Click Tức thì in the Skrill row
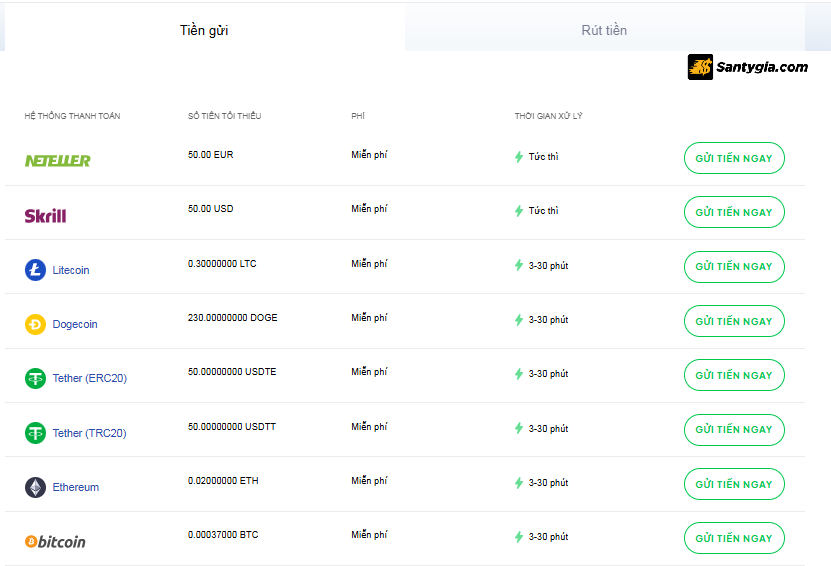The height and width of the screenshot is (566, 831). click(544, 211)
